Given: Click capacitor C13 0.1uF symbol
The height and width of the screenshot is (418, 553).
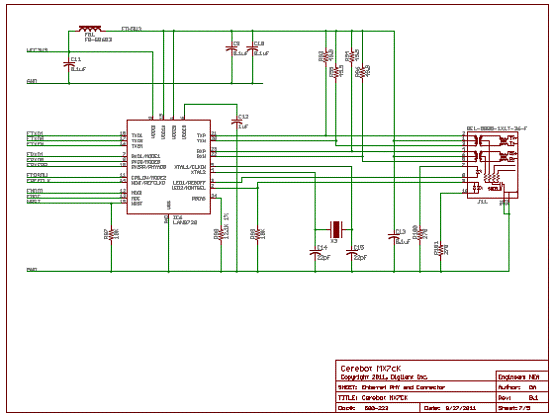Looking at the screenshot, I should (394, 237).
